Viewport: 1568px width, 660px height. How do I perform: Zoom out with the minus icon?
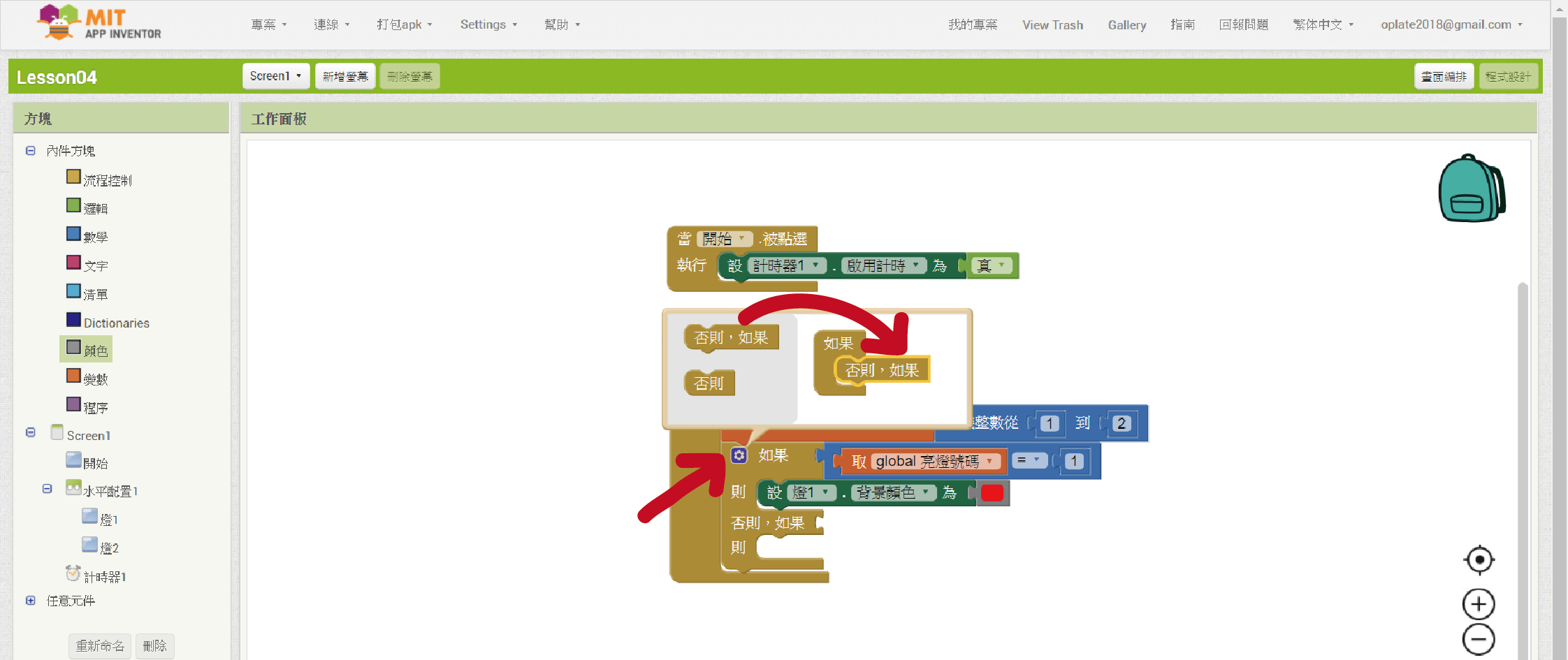pos(1479,639)
